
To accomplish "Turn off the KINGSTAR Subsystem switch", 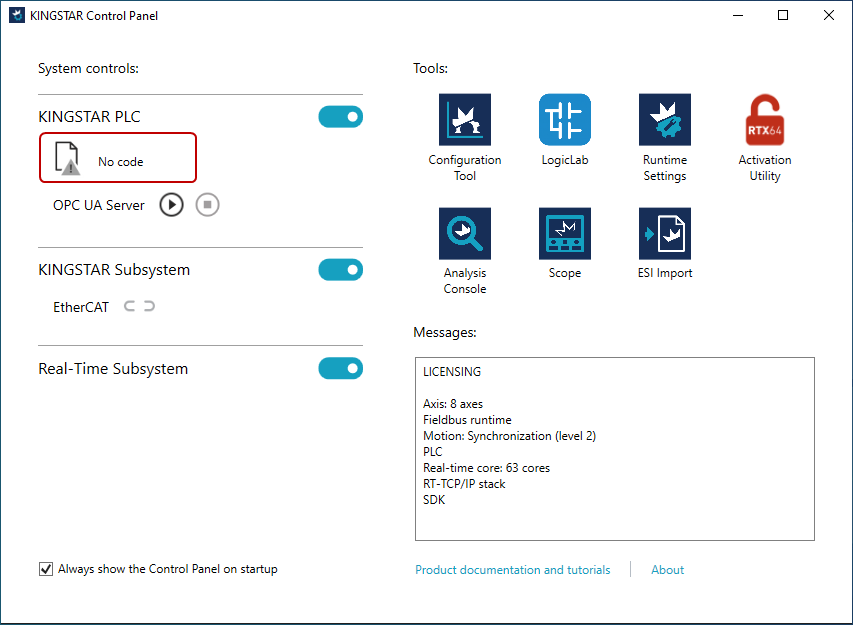I will pos(340,270).
